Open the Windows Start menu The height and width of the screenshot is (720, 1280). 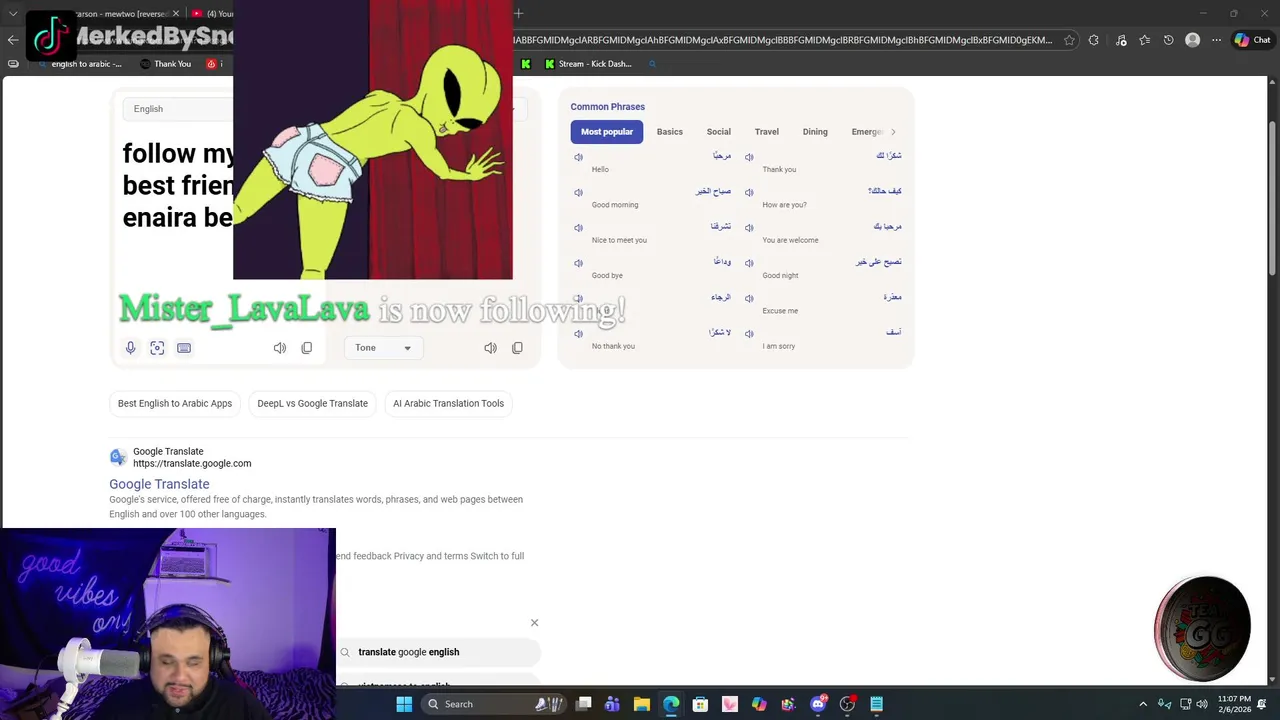point(404,704)
